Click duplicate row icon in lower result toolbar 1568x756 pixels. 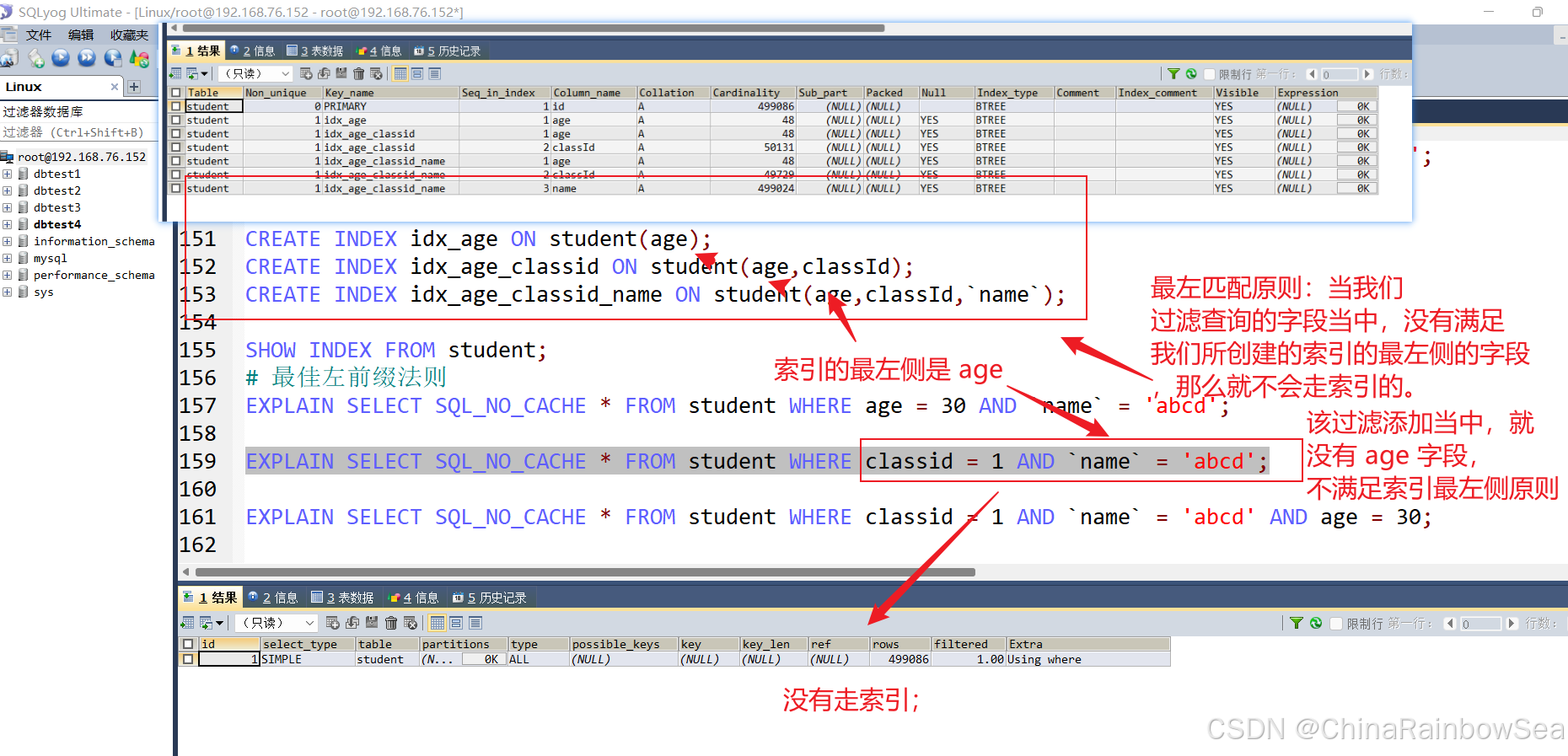(352, 623)
